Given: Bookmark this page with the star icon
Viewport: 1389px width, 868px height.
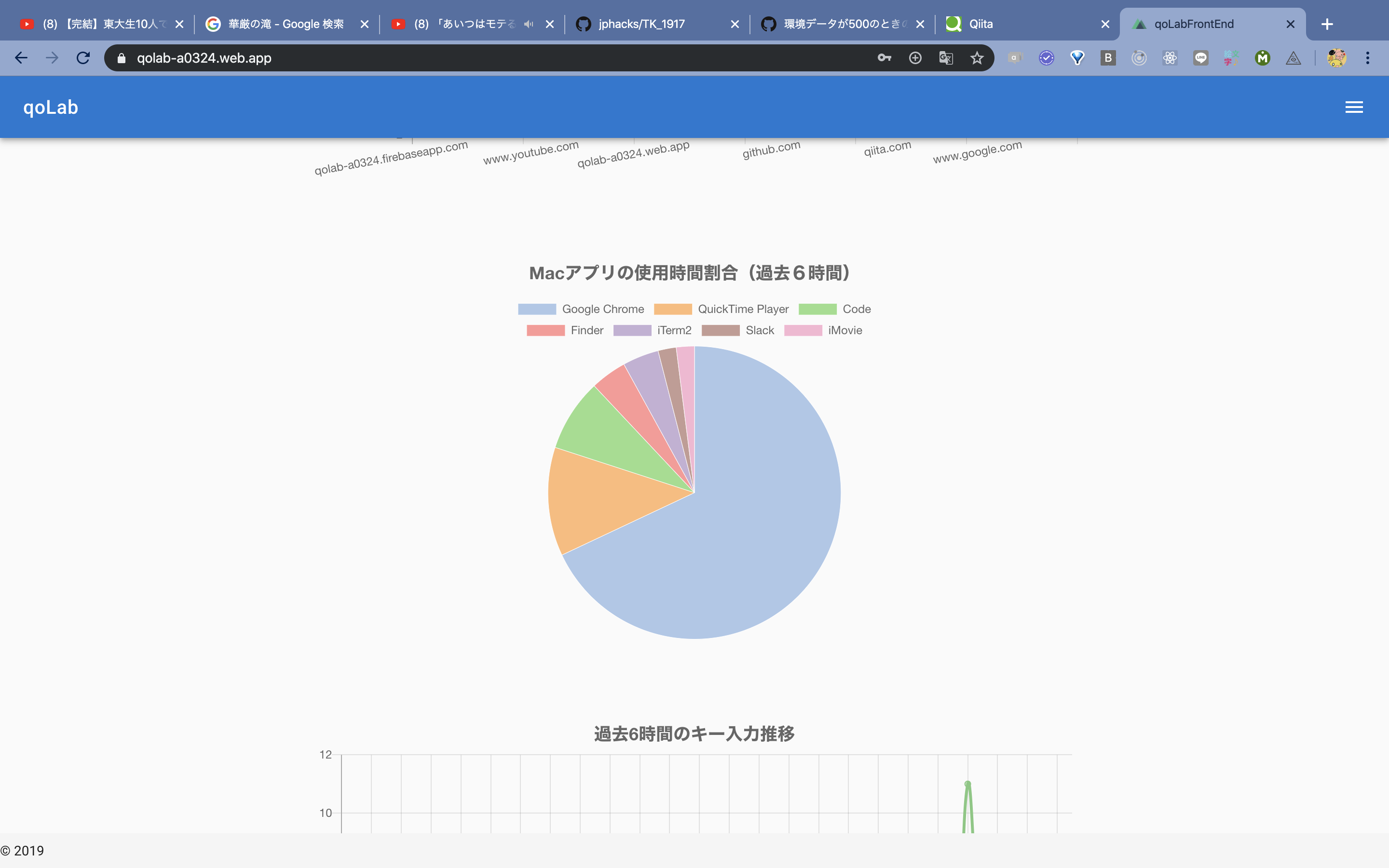Looking at the screenshot, I should [977, 57].
